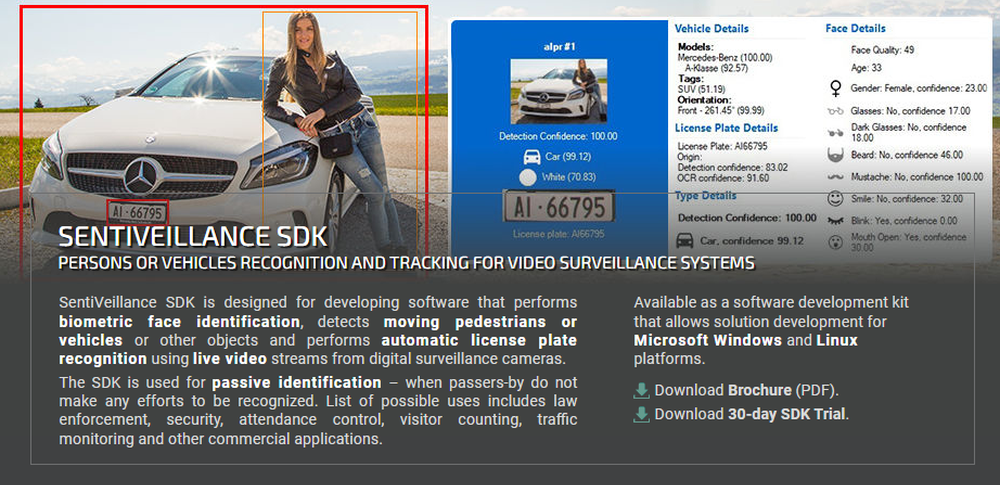Click the Face Details heading

coord(855,29)
